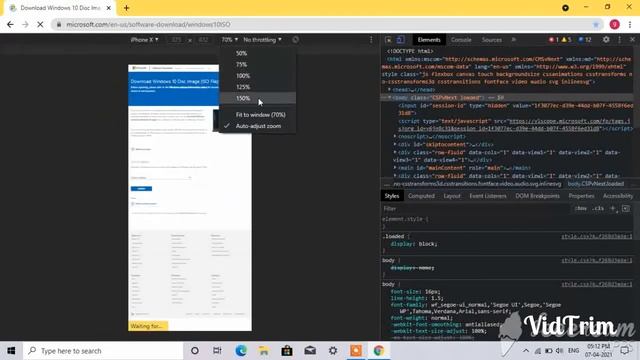Open DevTools three-dot customize menu
Screen dimensions: 640x360
(x=620, y=40)
